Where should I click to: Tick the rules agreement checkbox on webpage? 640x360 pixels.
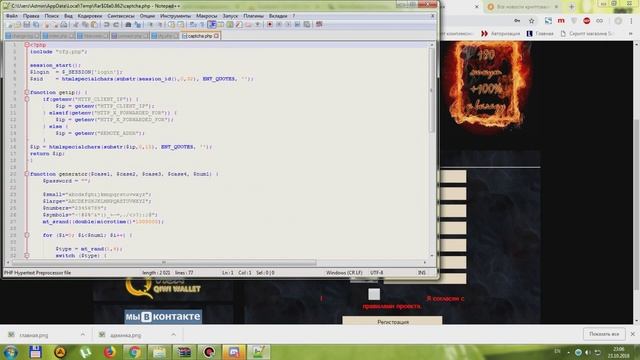point(374,294)
